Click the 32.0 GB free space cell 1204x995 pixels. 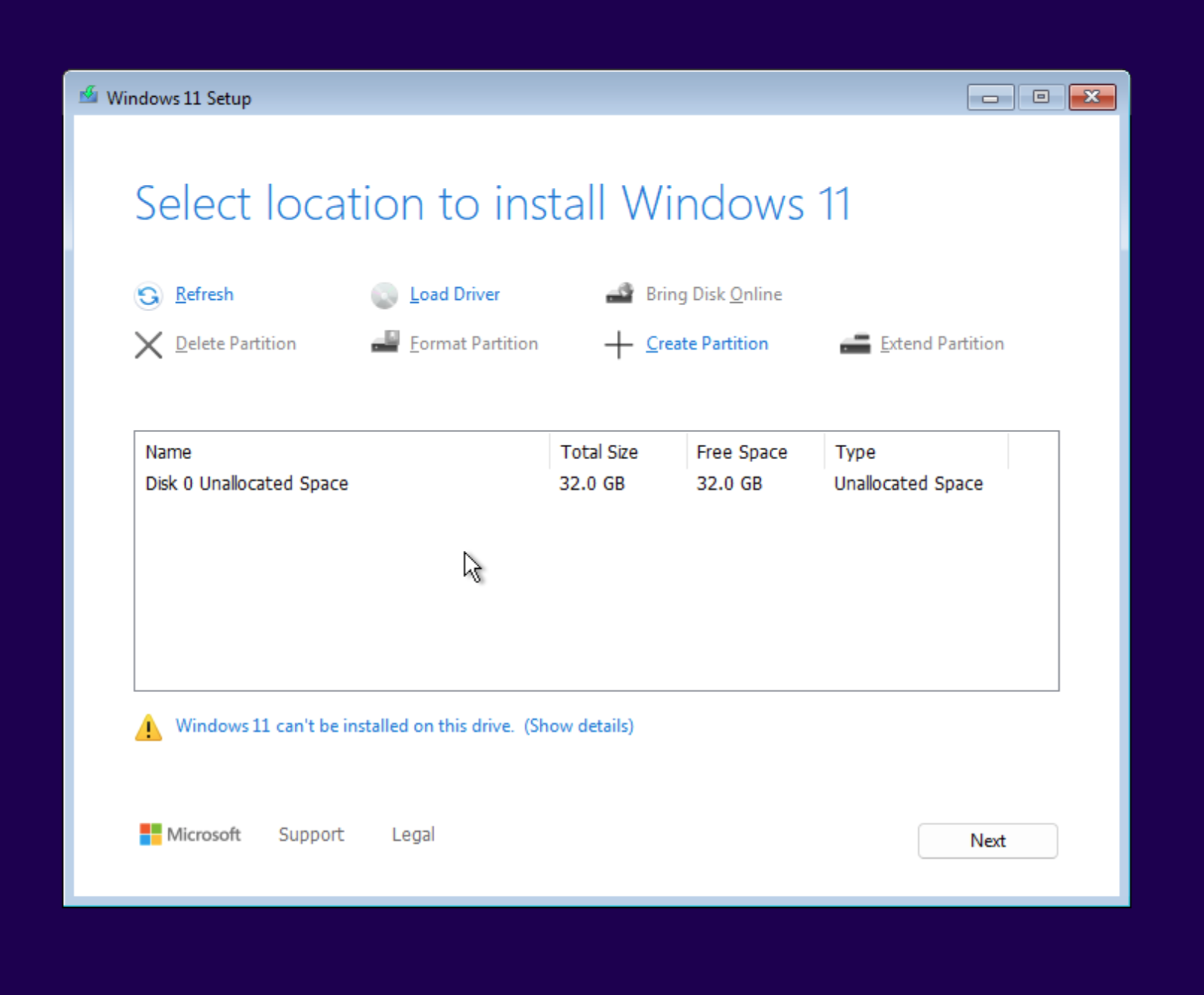(x=729, y=483)
